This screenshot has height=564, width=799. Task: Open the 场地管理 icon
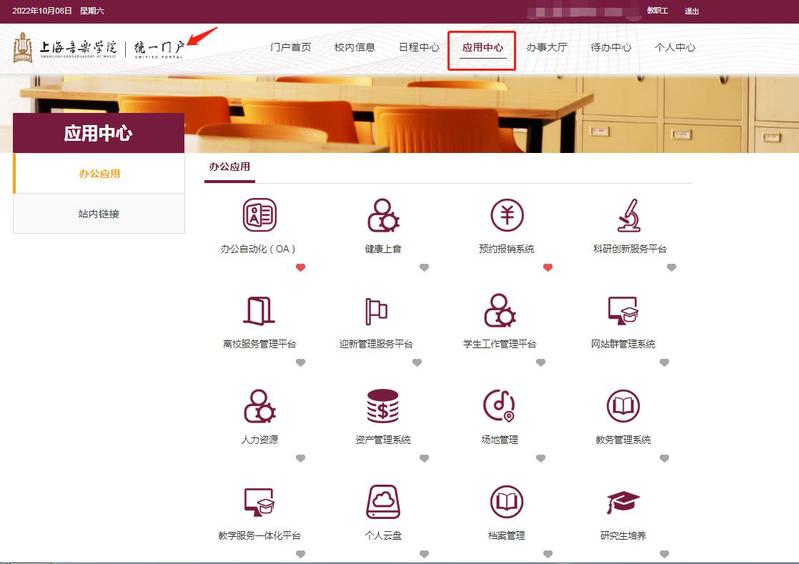click(500, 406)
